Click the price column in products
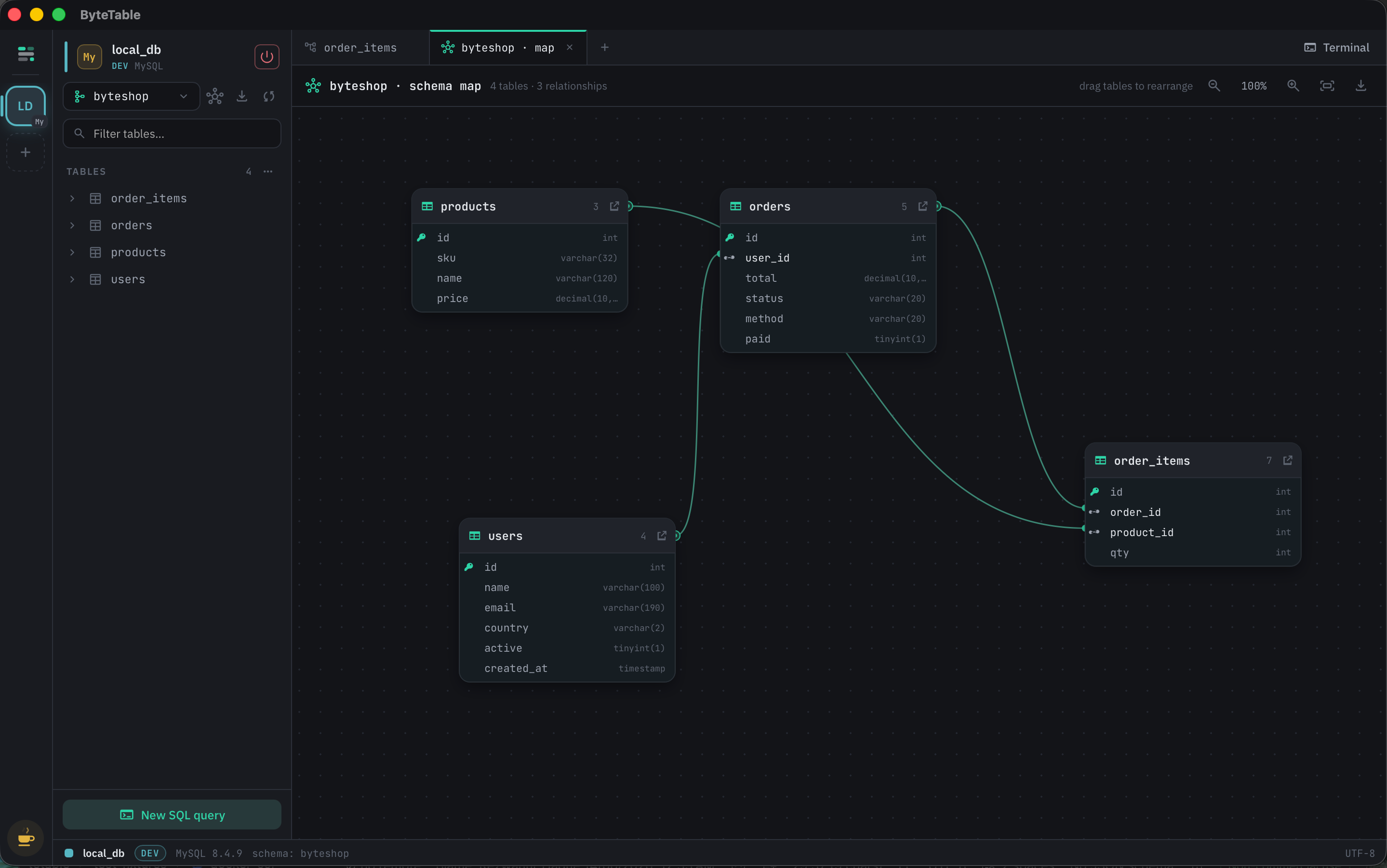 coord(519,299)
